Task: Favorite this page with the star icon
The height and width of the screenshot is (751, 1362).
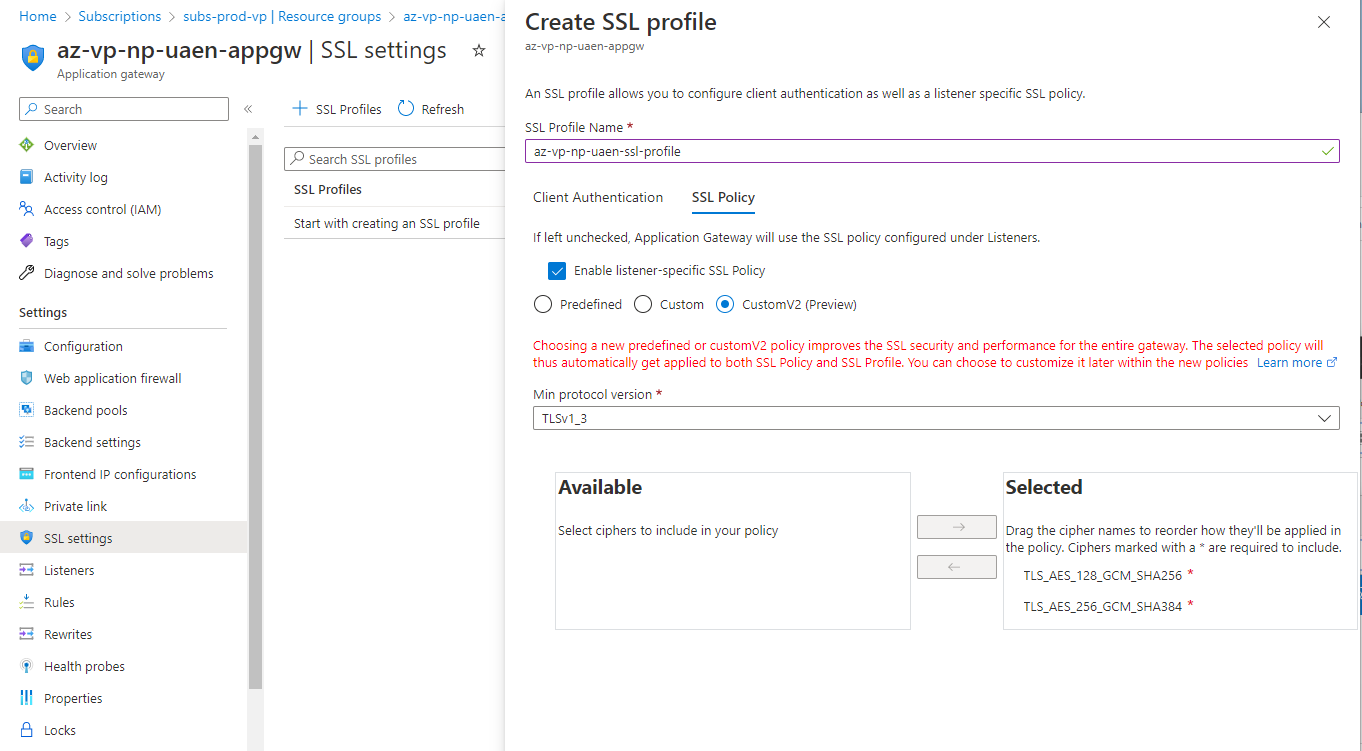Action: point(479,50)
